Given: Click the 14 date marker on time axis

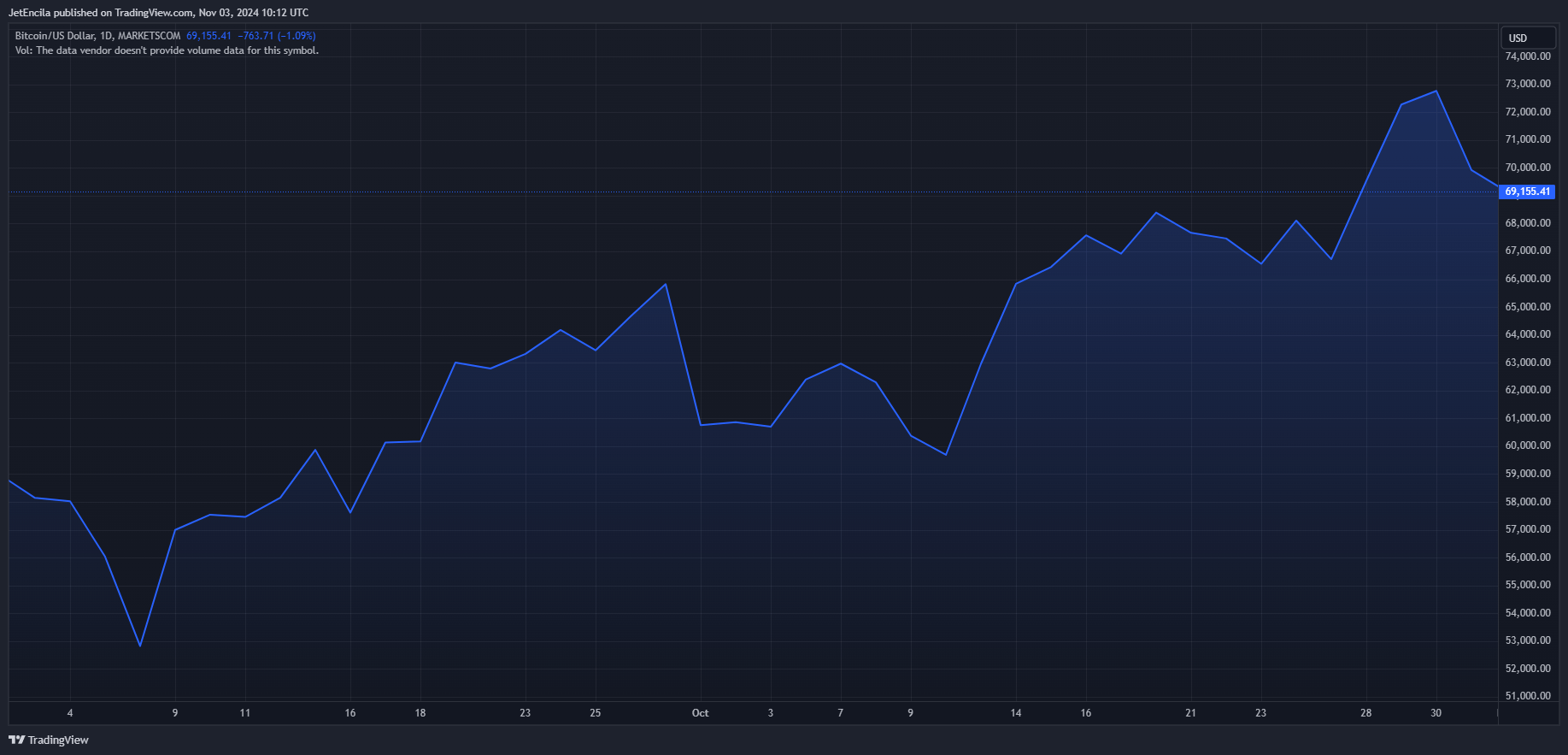Looking at the screenshot, I should click(1015, 713).
